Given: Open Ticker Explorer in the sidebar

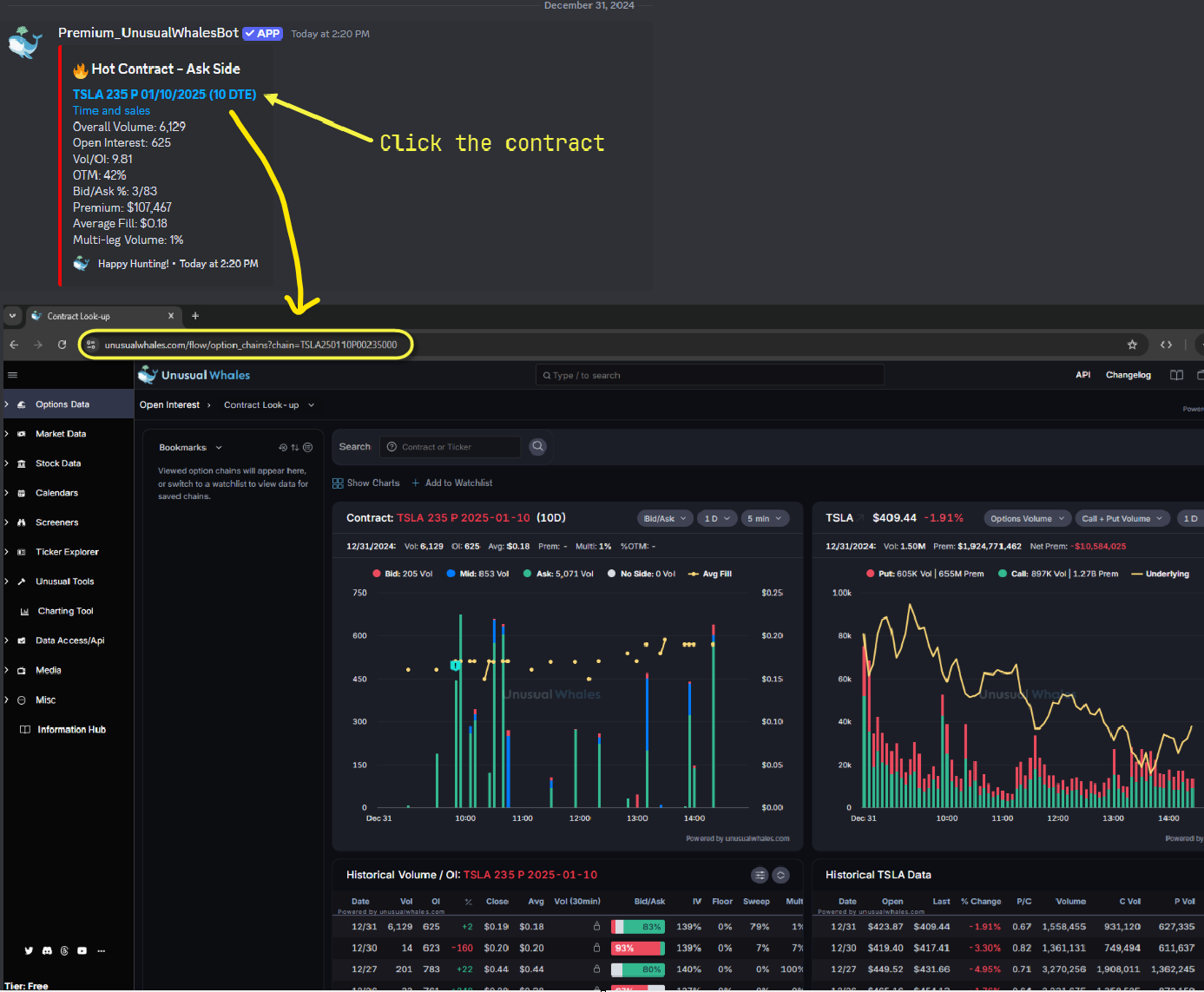Looking at the screenshot, I should coord(67,552).
